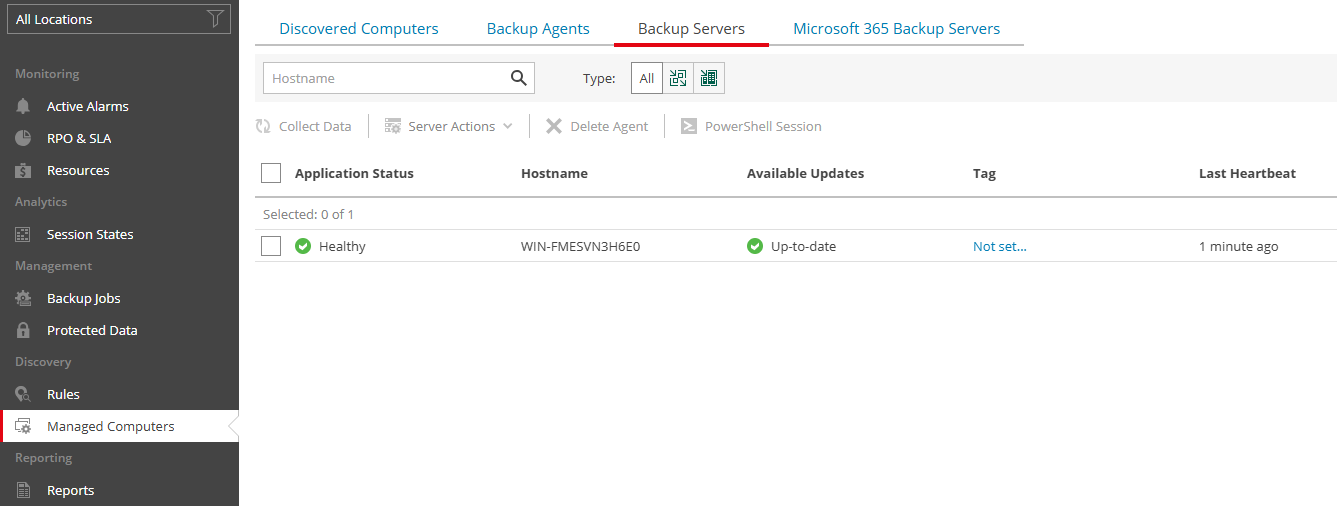1337x506 pixels.
Task: Click the Healthy status text
Action: (342, 246)
